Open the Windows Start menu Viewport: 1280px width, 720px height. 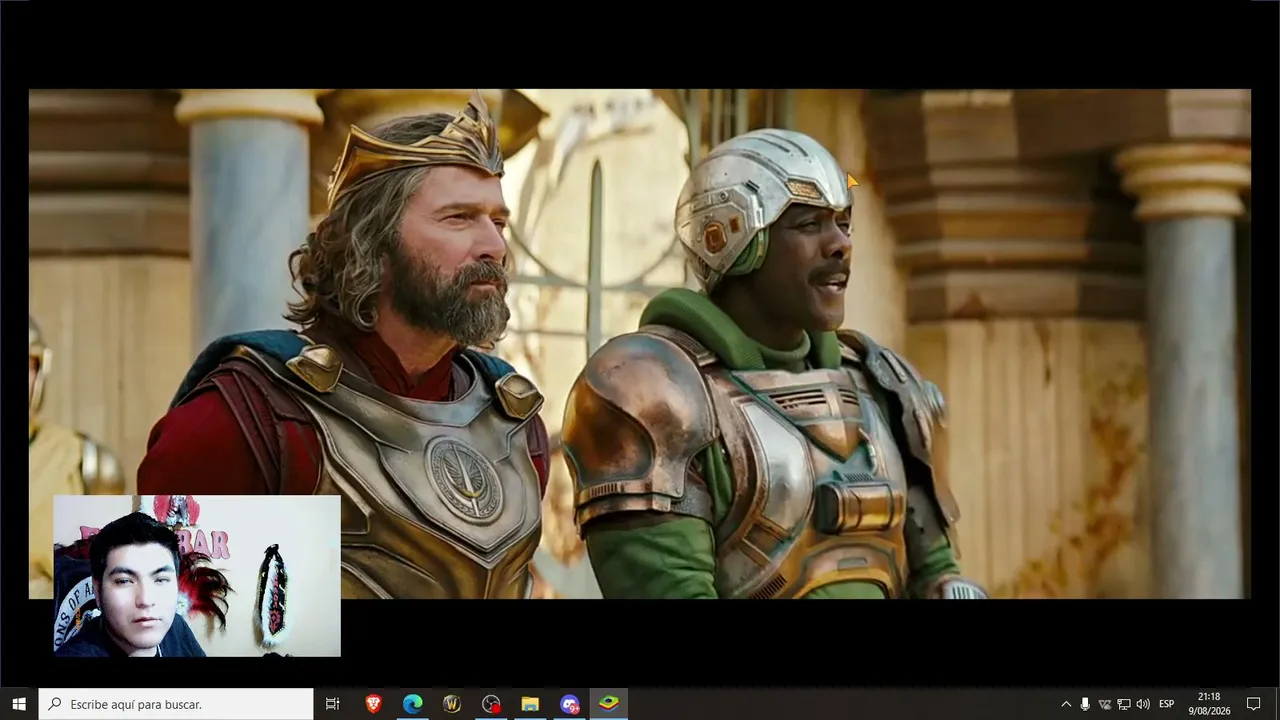(19, 704)
